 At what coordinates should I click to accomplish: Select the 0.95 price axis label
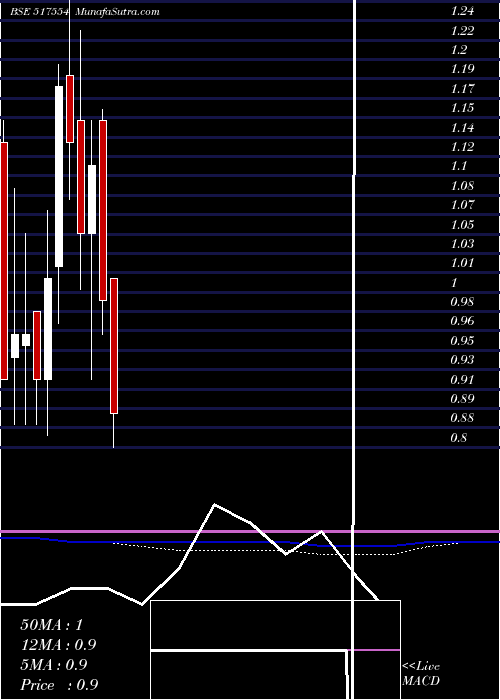[x=462, y=341]
